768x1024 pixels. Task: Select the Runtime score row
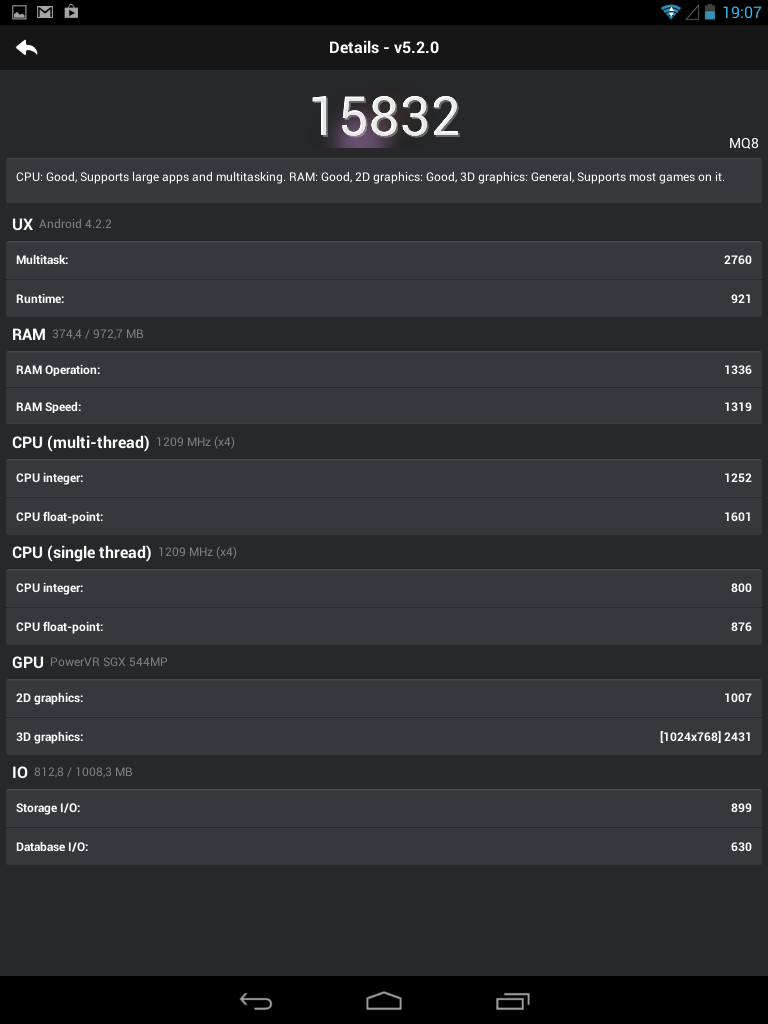(x=384, y=299)
